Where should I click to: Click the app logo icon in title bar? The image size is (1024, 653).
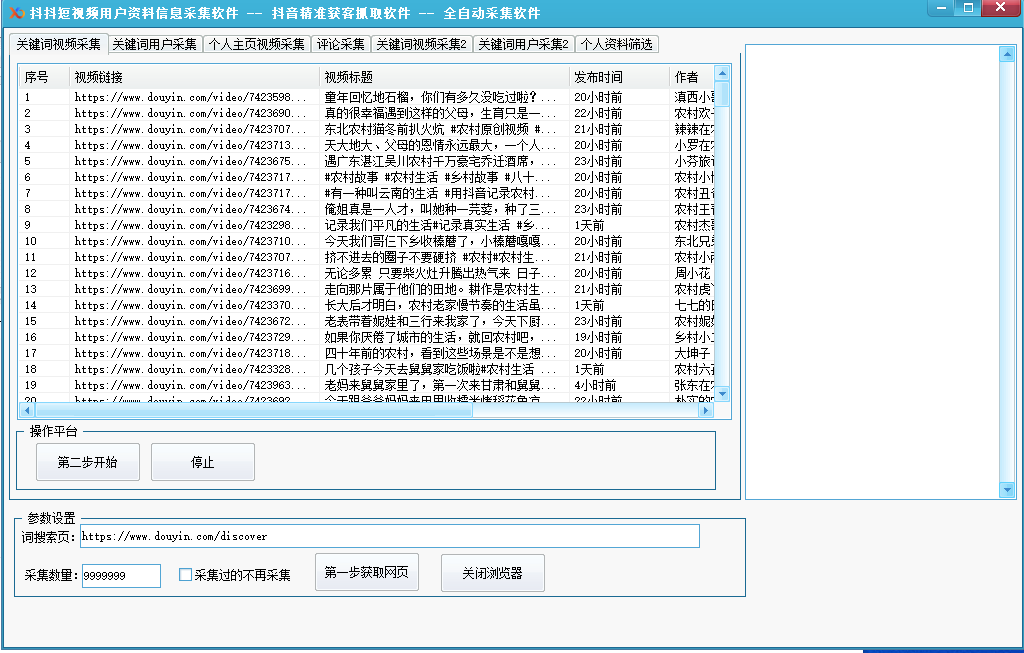tap(16, 13)
